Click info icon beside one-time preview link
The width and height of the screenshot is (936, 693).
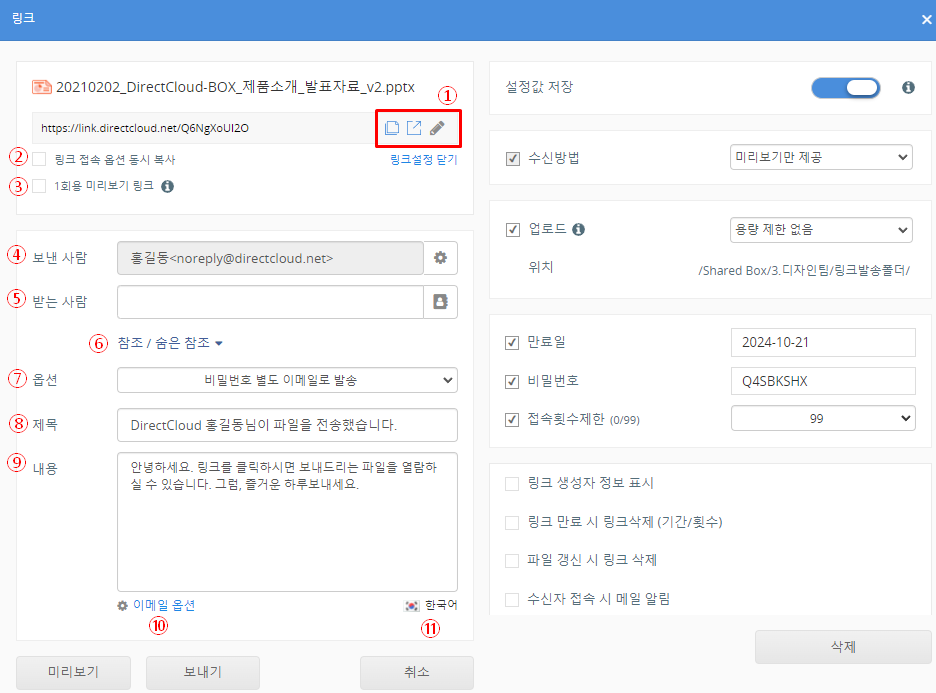(x=168, y=185)
